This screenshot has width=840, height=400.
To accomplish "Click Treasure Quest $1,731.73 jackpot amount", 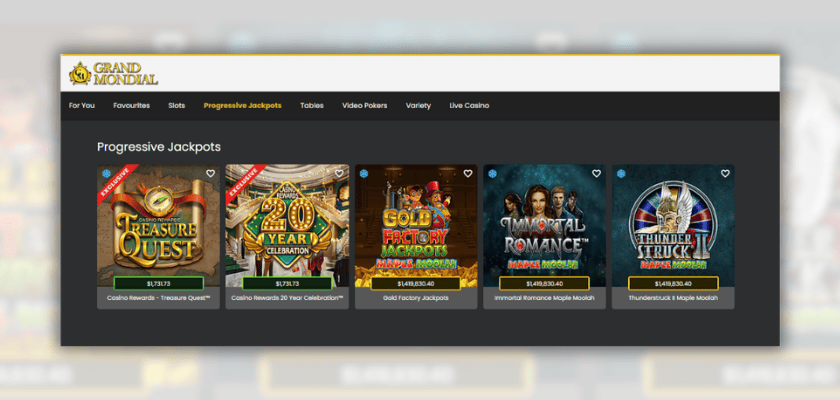I will tap(159, 283).
